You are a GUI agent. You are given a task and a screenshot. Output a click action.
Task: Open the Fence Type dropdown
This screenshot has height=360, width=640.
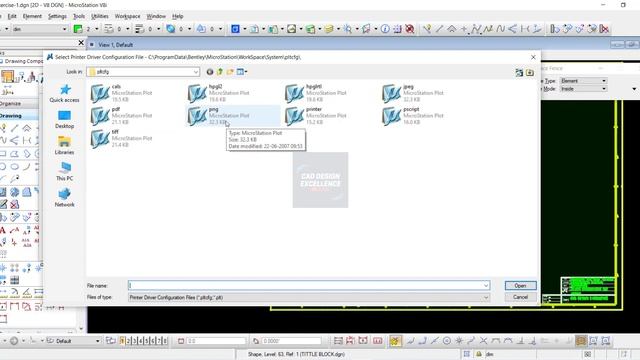tap(583, 81)
